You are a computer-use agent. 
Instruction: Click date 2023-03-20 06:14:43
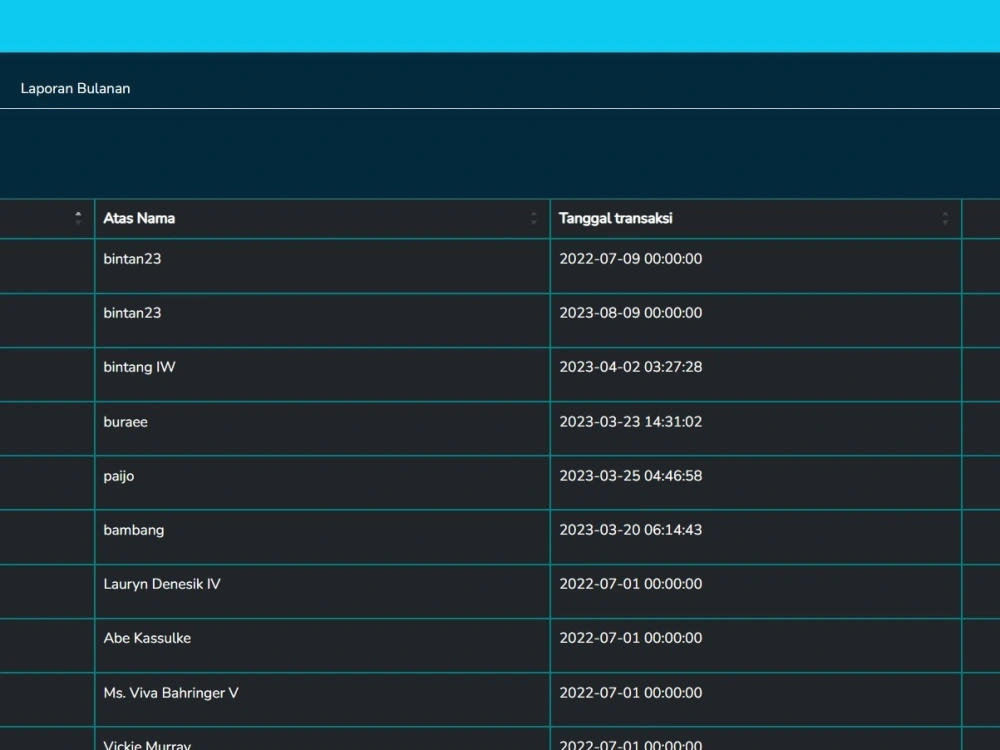(631, 531)
